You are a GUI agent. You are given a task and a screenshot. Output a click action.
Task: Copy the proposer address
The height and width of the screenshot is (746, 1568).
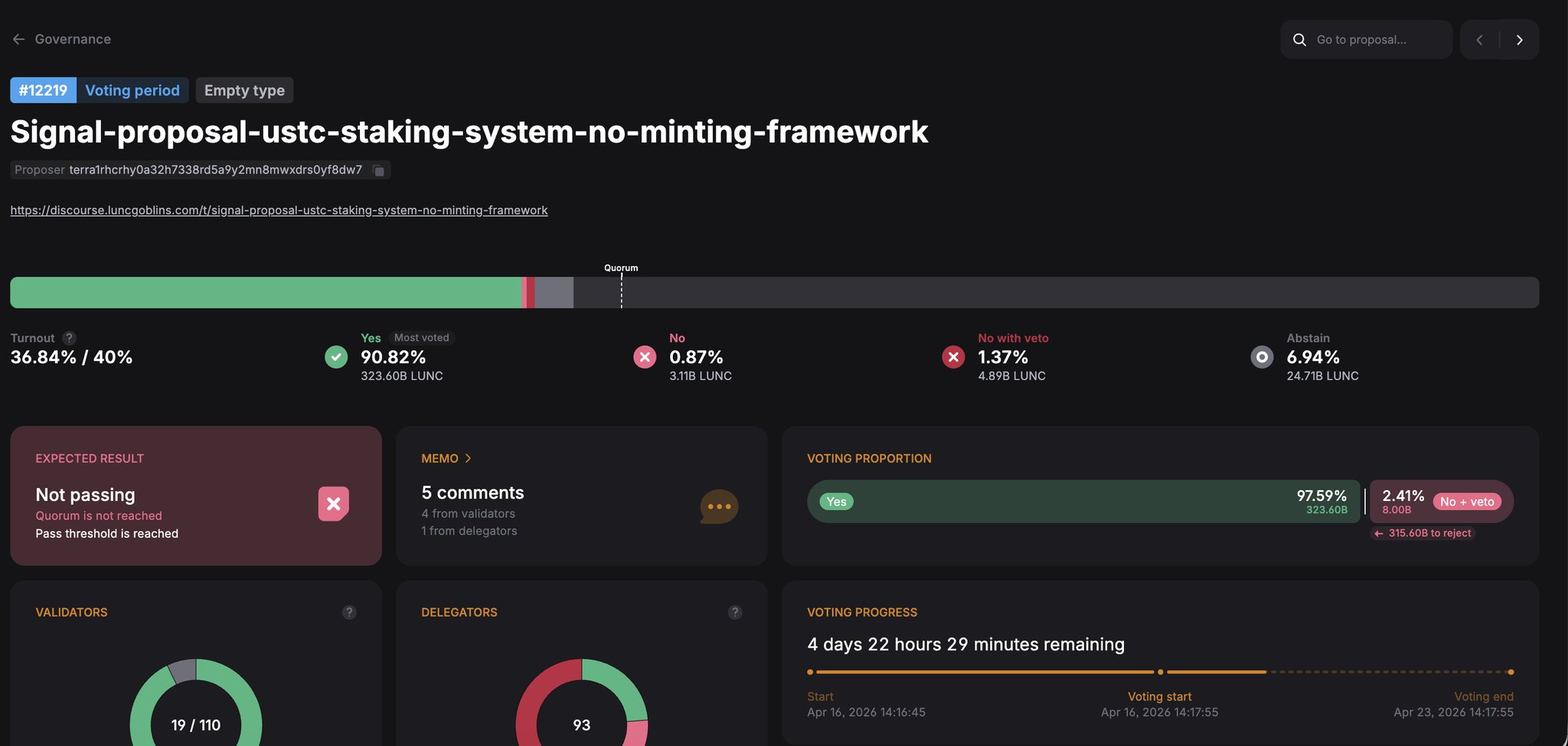[378, 170]
